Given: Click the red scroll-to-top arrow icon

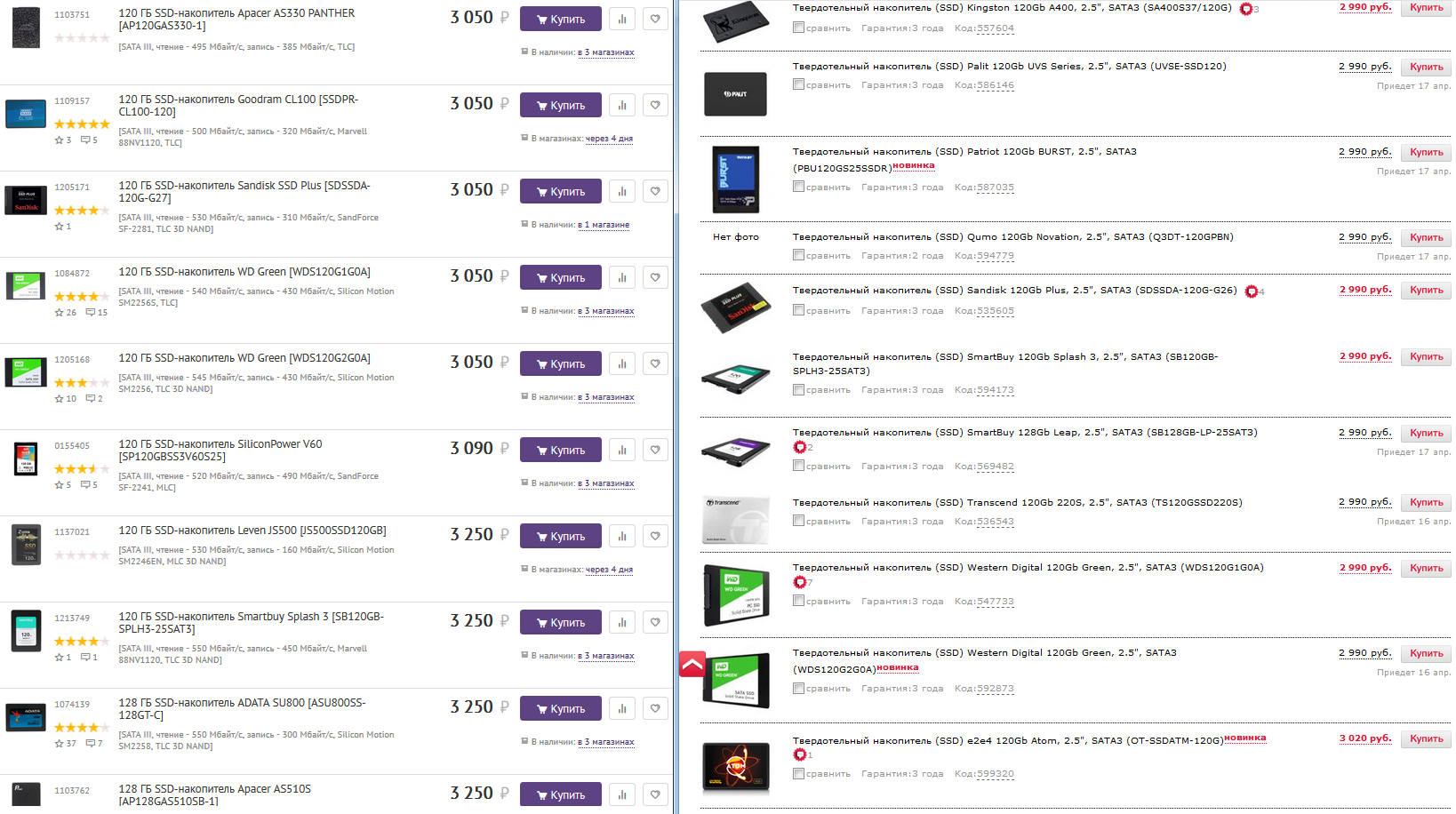Looking at the screenshot, I should coord(692,664).
